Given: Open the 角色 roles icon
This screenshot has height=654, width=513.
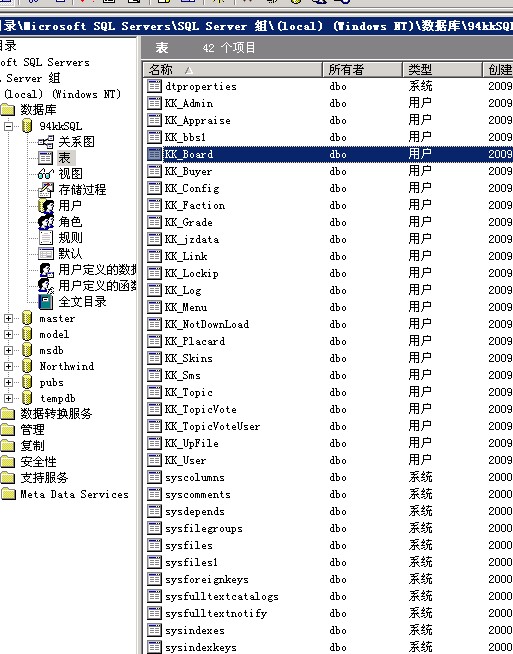Looking at the screenshot, I should [x=46, y=222].
